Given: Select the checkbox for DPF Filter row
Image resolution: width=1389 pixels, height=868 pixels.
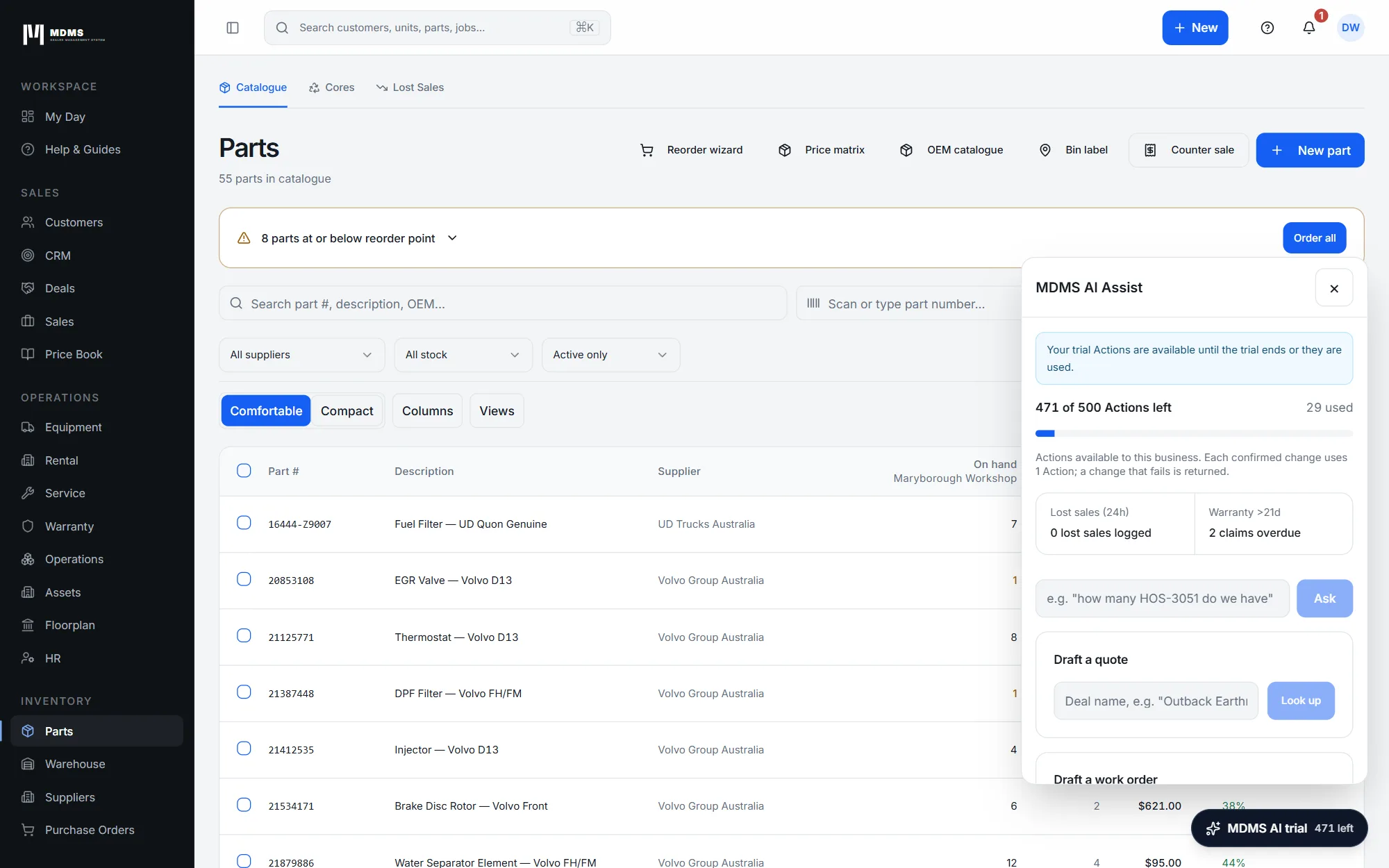Looking at the screenshot, I should pos(244,692).
